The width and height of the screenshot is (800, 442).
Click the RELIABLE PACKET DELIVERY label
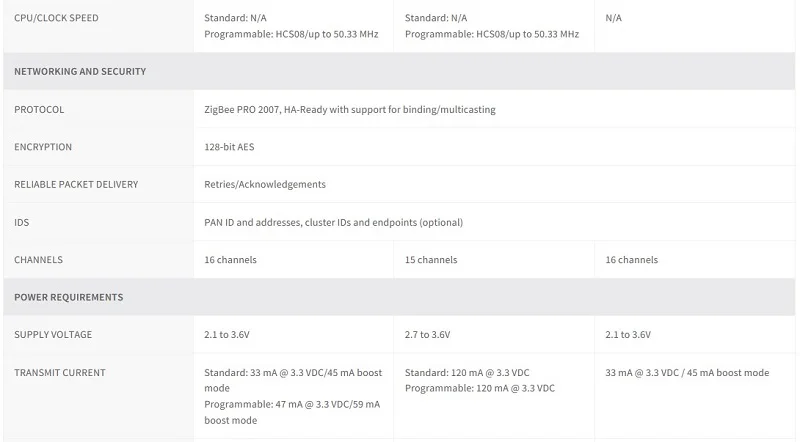click(76, 185)
